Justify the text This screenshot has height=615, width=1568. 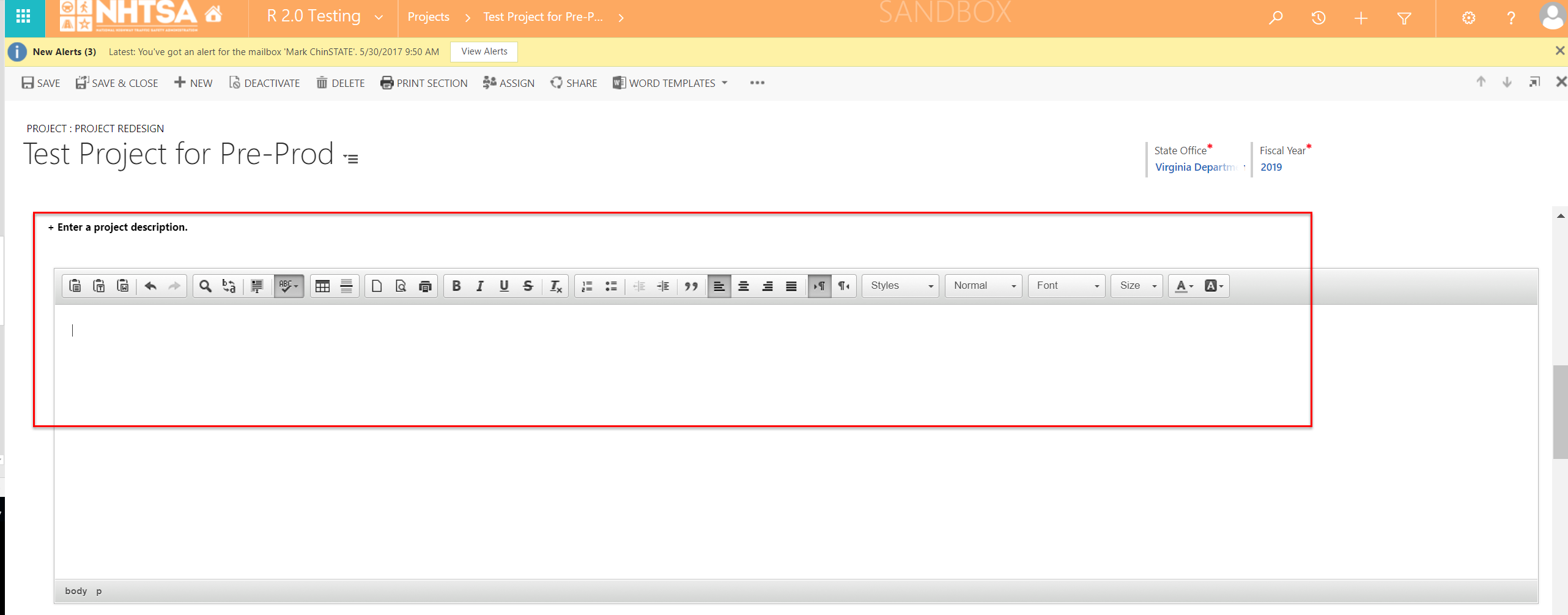coord(791,286)
